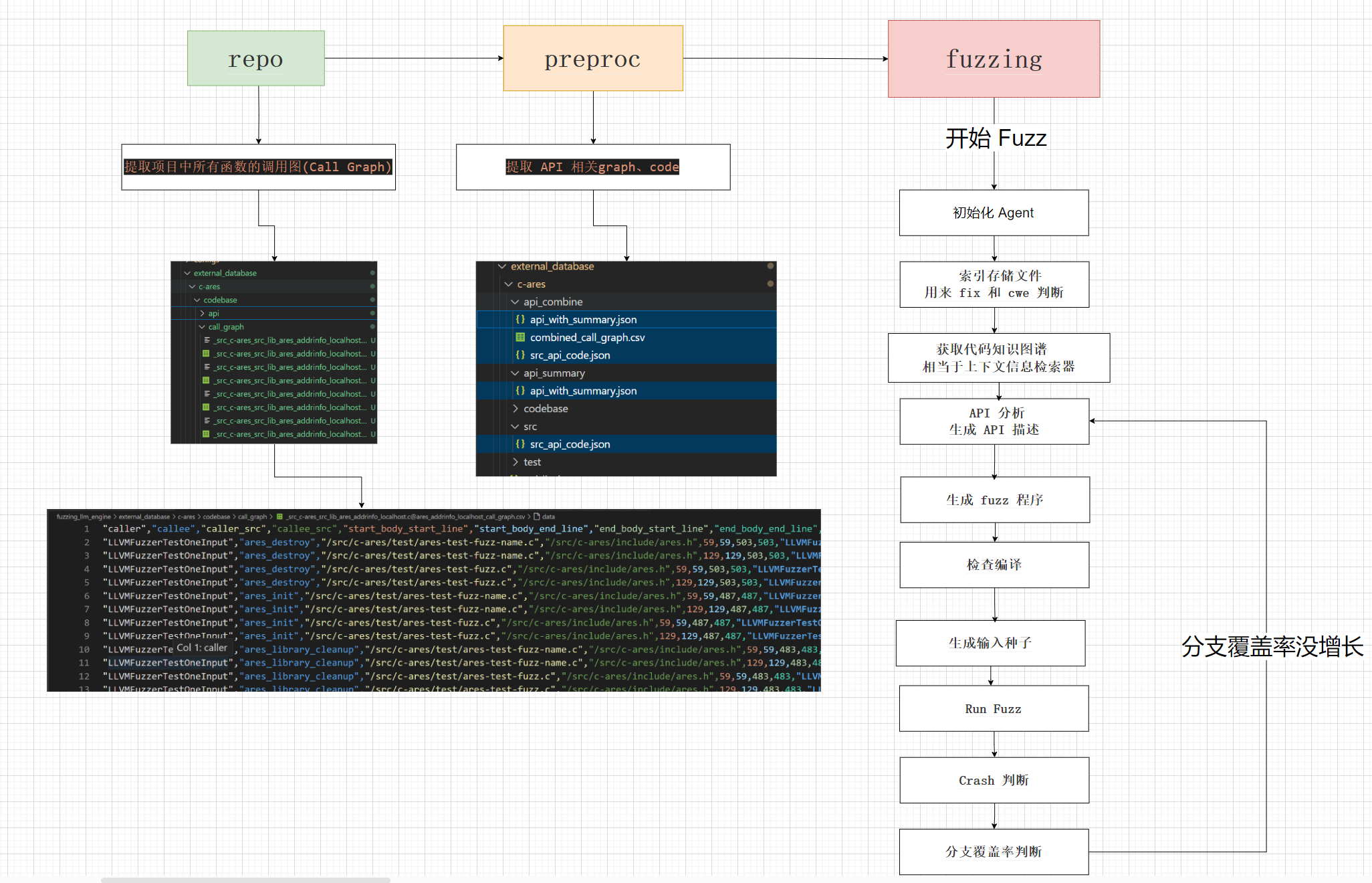Image resolution: width=1372 pixels, height=883 pixels.
Task: Click the CSV icon beside combined_call_graph.csv
Action: (x=520, y=337)
